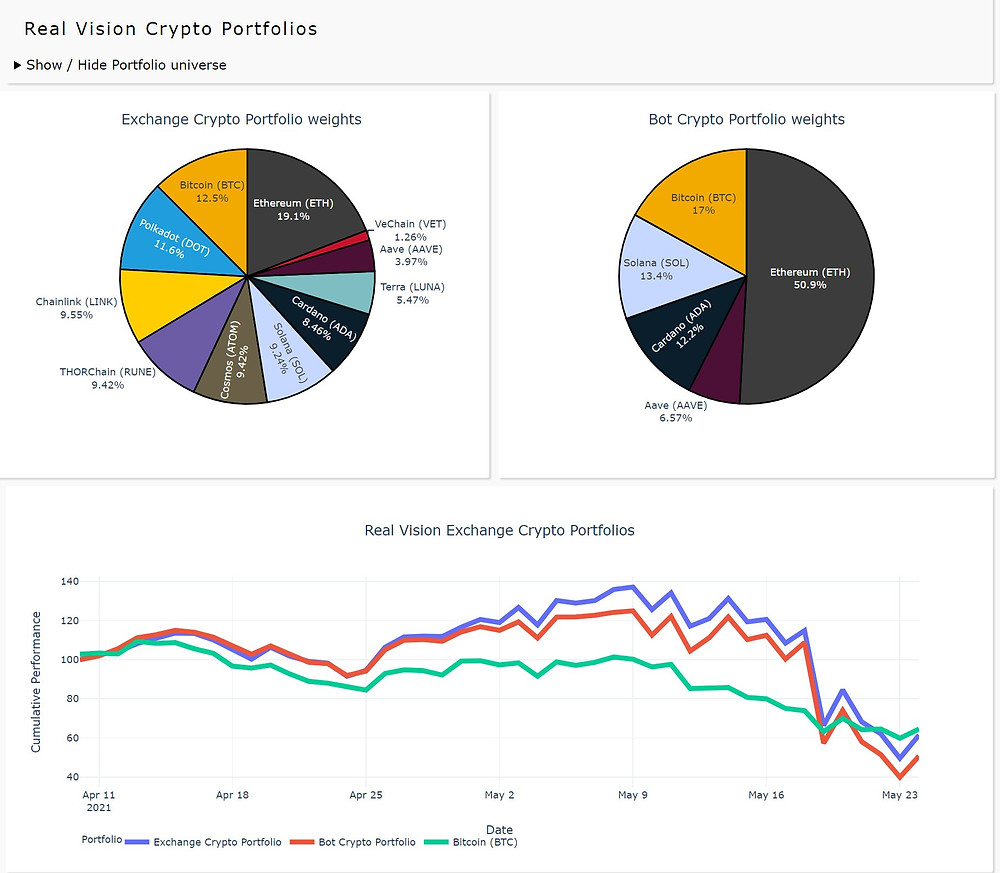1000x873 pixels.
Task: Click the 60 y-axis tick label
Action: [73, 738]
